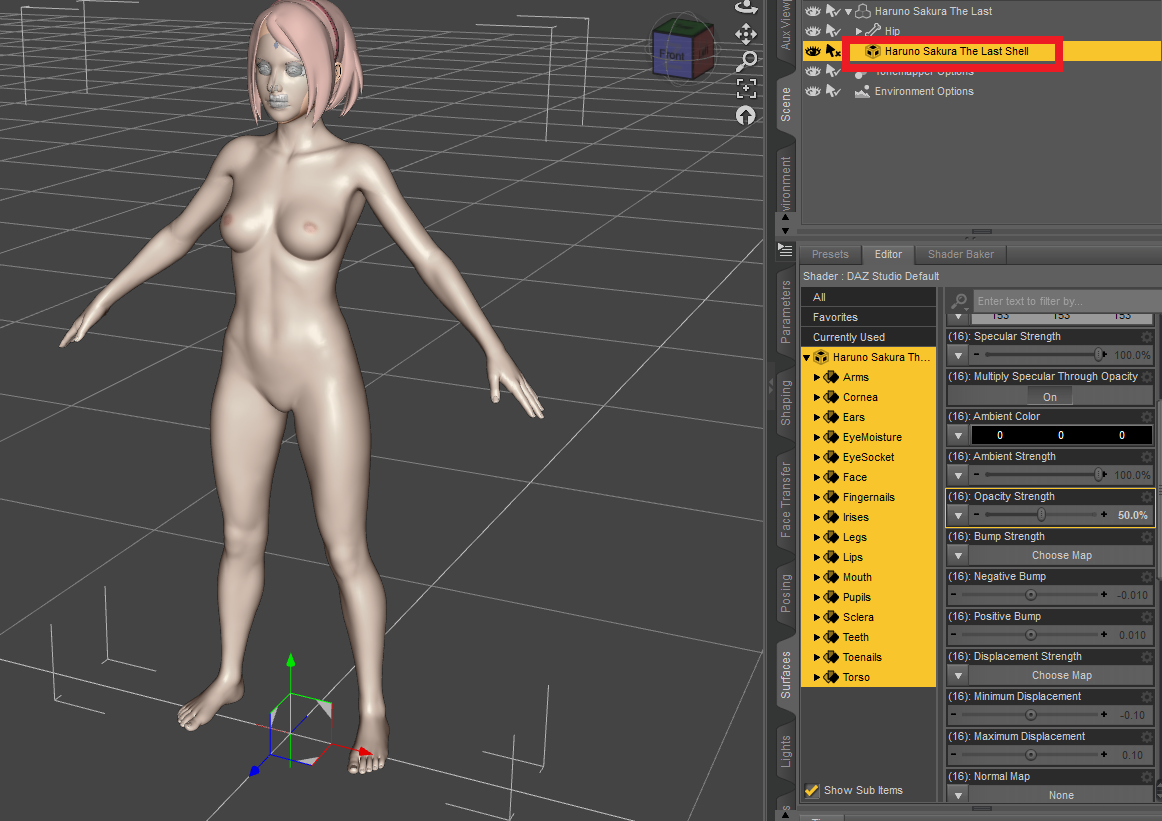Click the Hip bone icon
1162x821 pixels.
coord(873,31)
